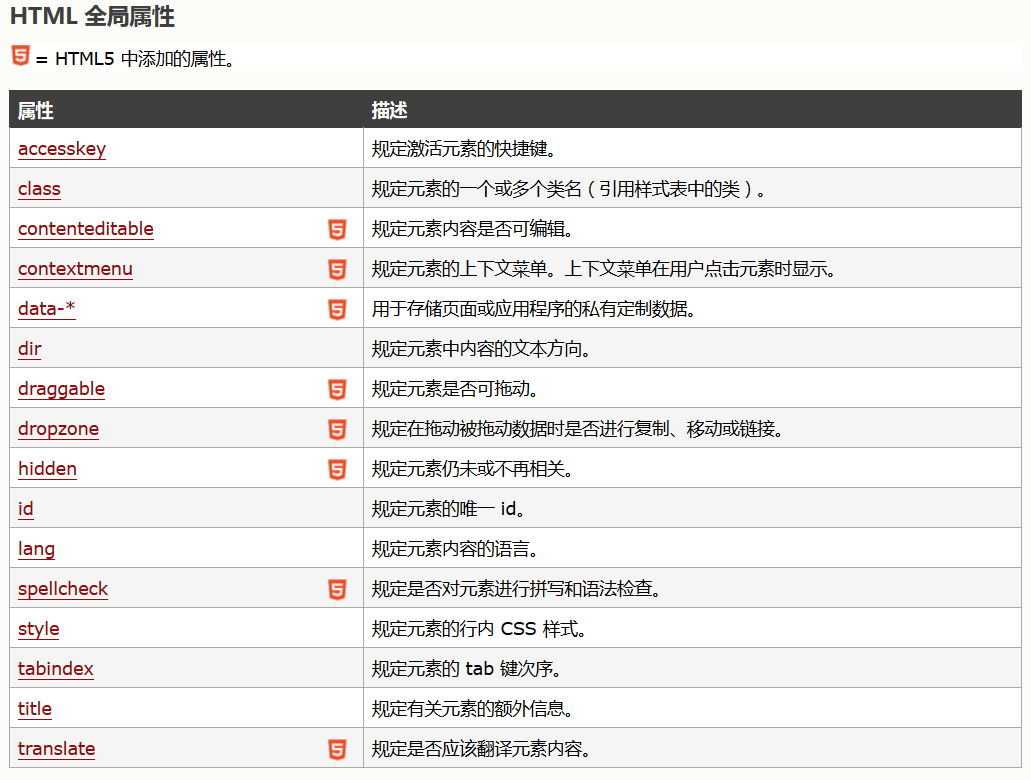Open the lang attribute link
The width and height of the screenshot is (1031, 780).
click(x=36, y=549)
